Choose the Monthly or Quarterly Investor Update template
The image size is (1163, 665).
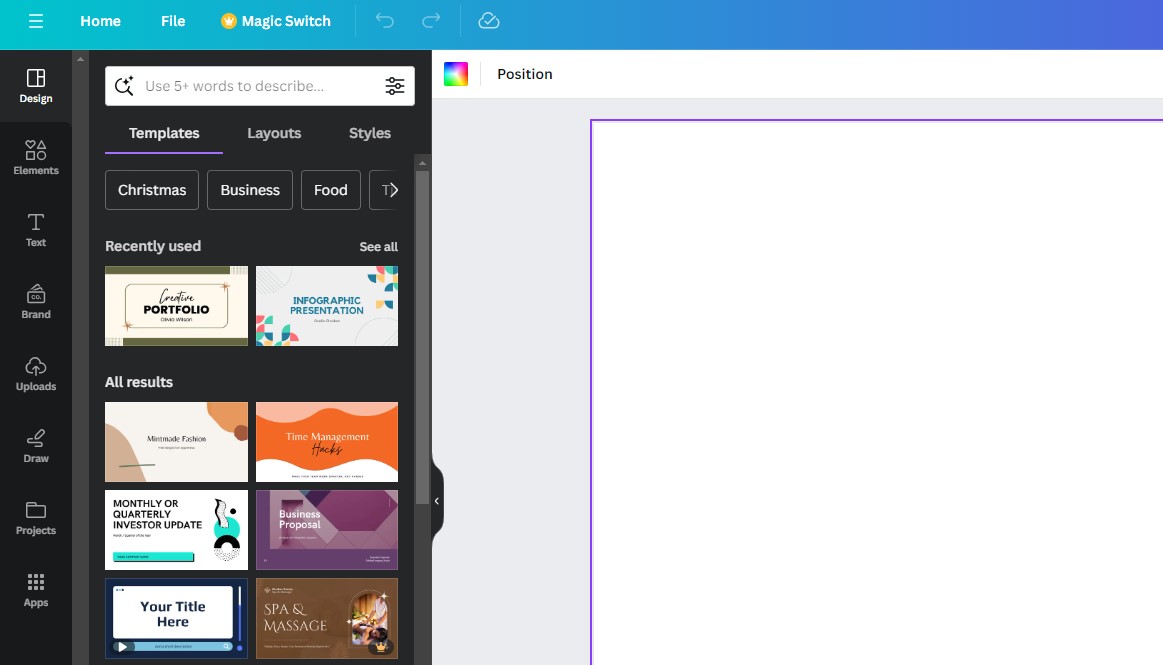click(177, 530)
